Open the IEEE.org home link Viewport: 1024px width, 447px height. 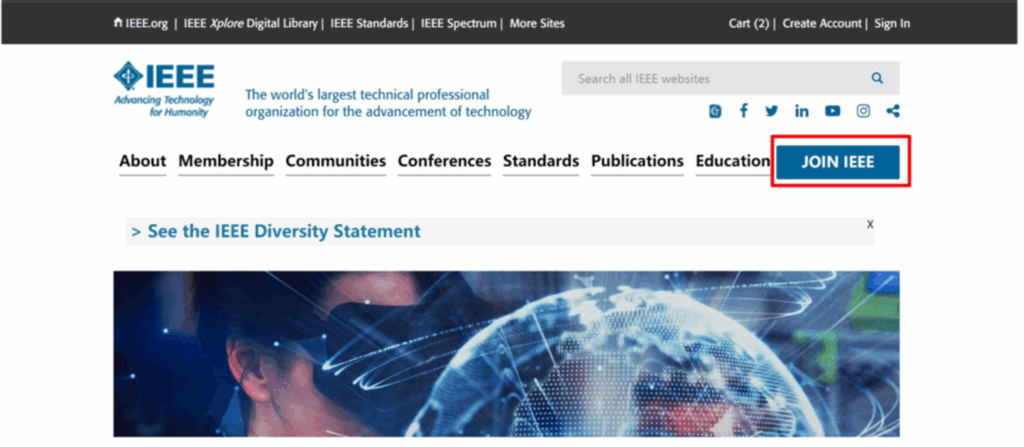pyautogui.click(x=140, y=24)
